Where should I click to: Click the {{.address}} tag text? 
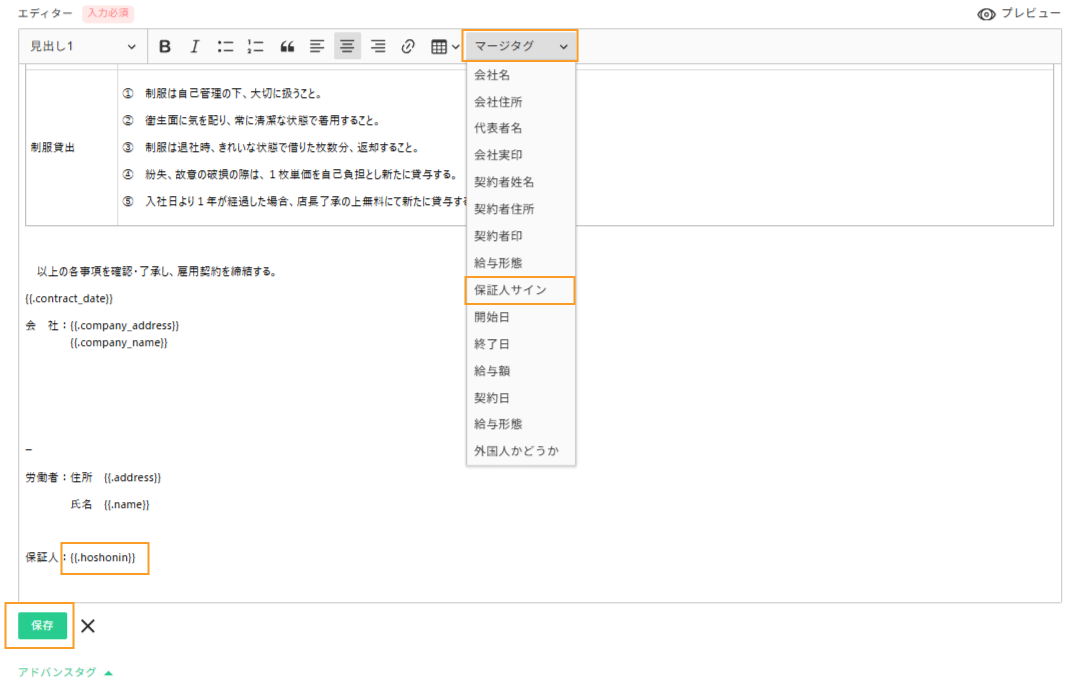coord(132,477)
